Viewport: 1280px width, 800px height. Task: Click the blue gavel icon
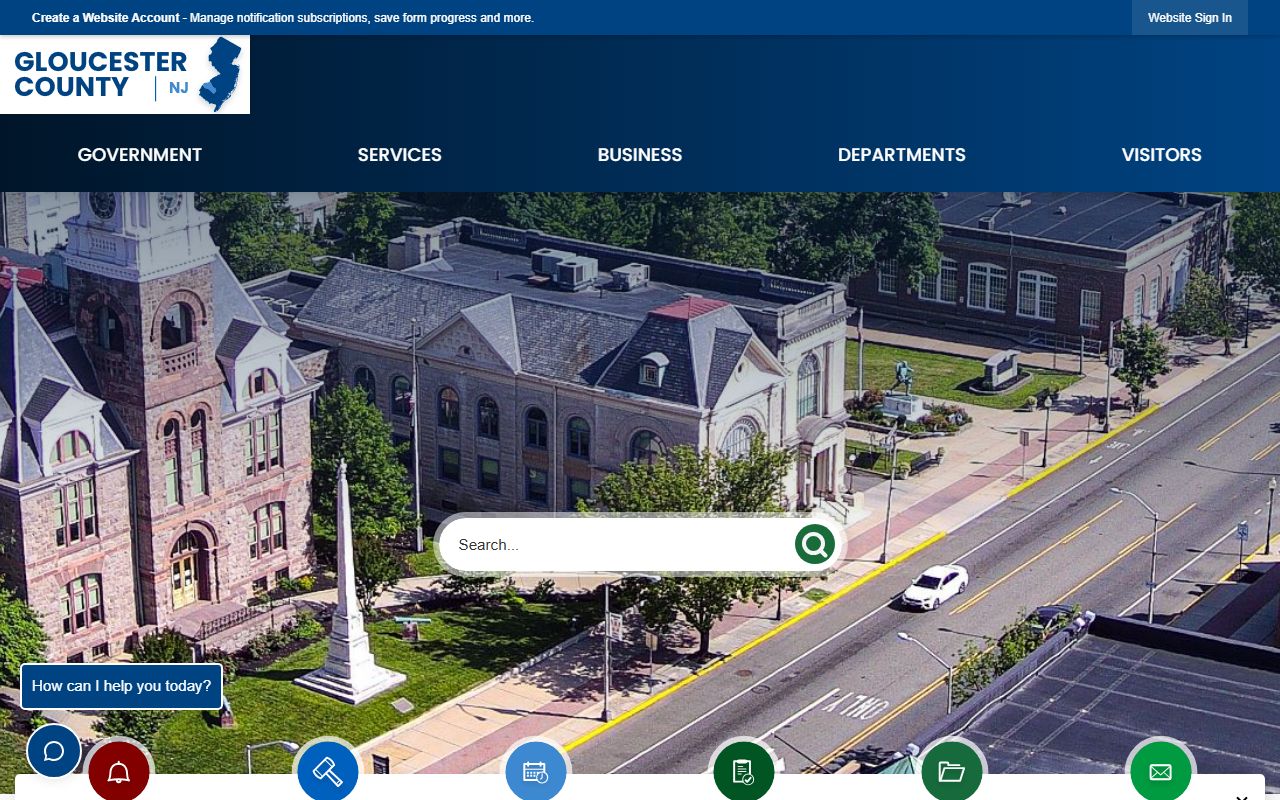pyautogui.click(x=328, y=772)
